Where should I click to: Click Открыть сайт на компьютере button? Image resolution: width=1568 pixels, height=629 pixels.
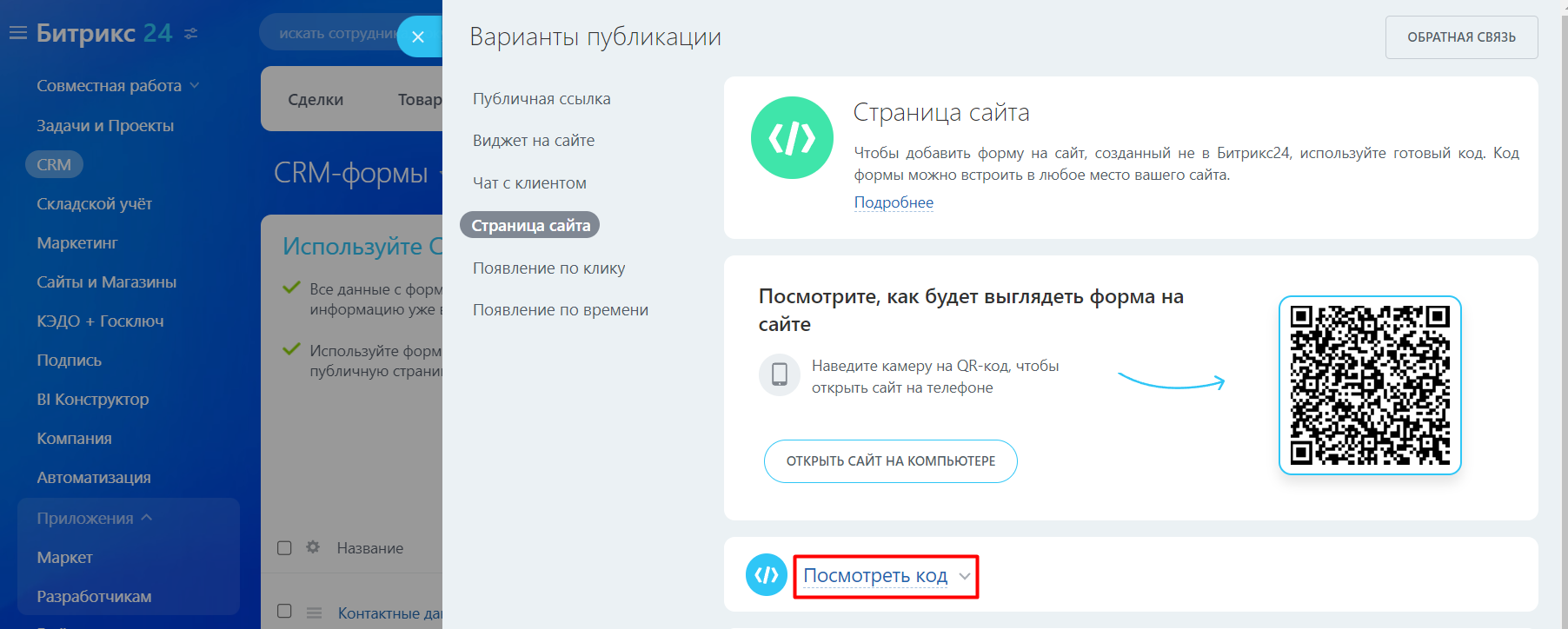point(890,461)
